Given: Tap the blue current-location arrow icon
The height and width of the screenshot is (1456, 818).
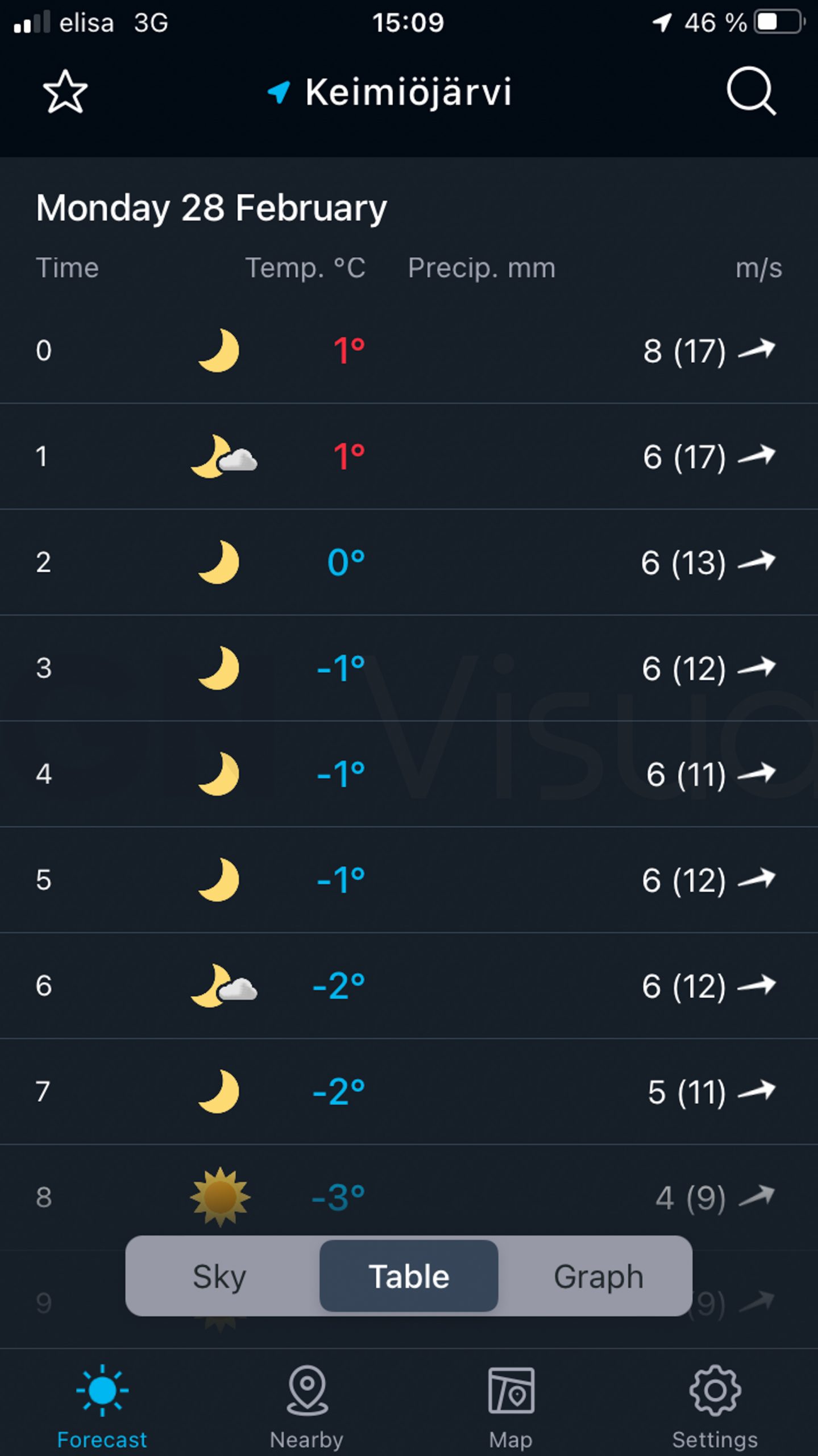Looking at the screenshot, I should click(x=279, y=92).
